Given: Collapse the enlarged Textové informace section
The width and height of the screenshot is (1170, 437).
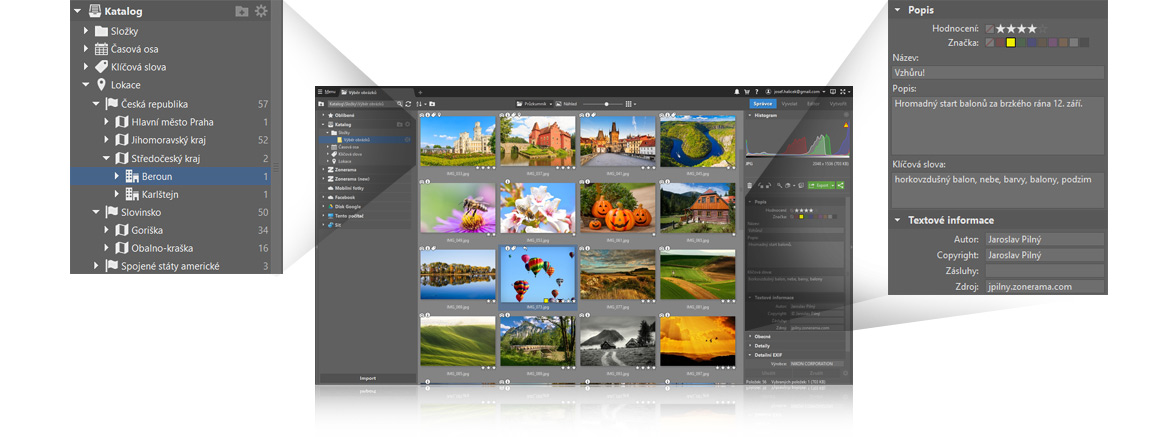Looking at the screenshot, I should click(x=897, y=220).
